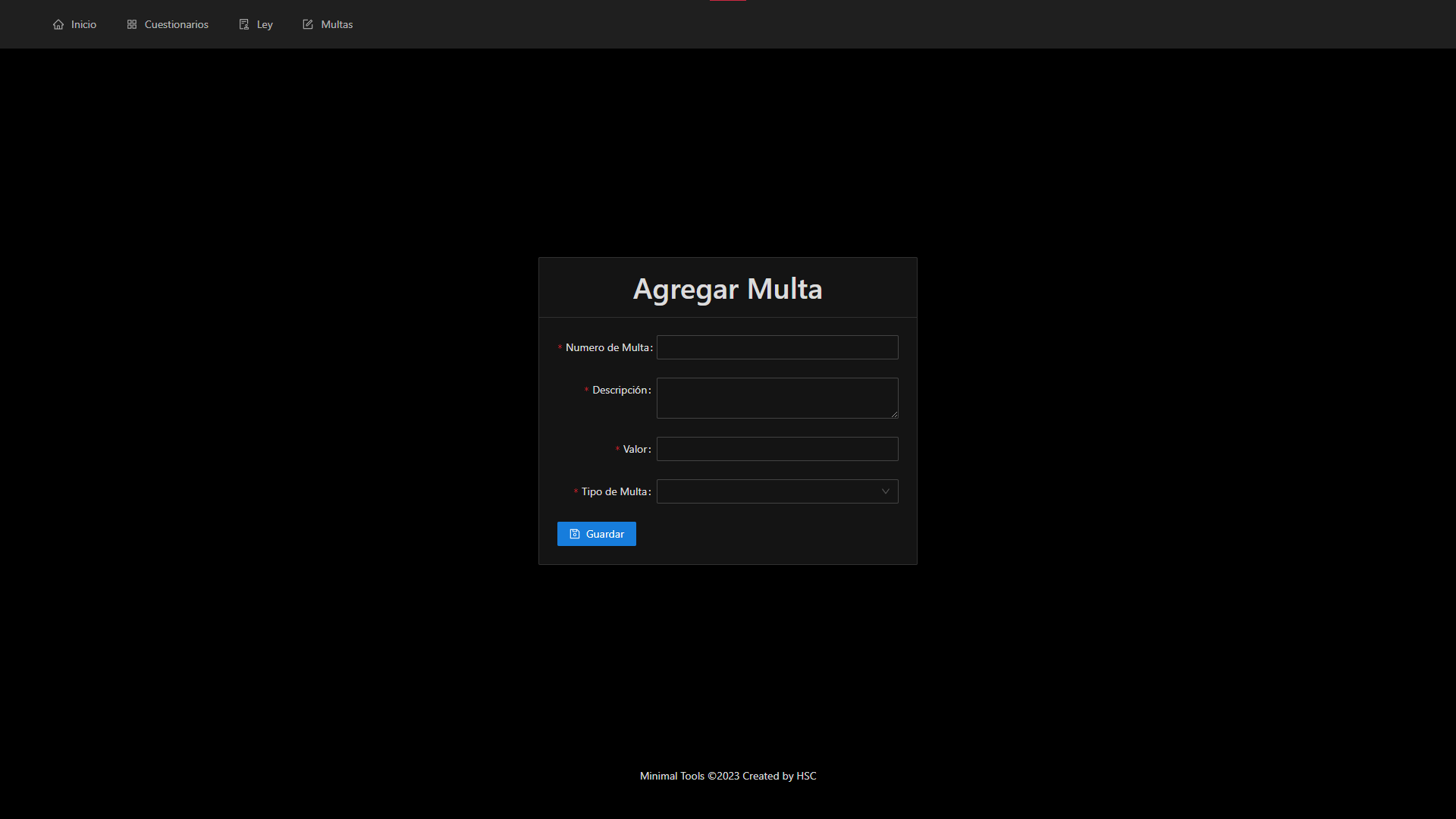Image resolution: width=1456 pixels, height=819 pixels.
Task: Select the grid icon next to Cuestionarios
Action: click(x=131, y=24)
